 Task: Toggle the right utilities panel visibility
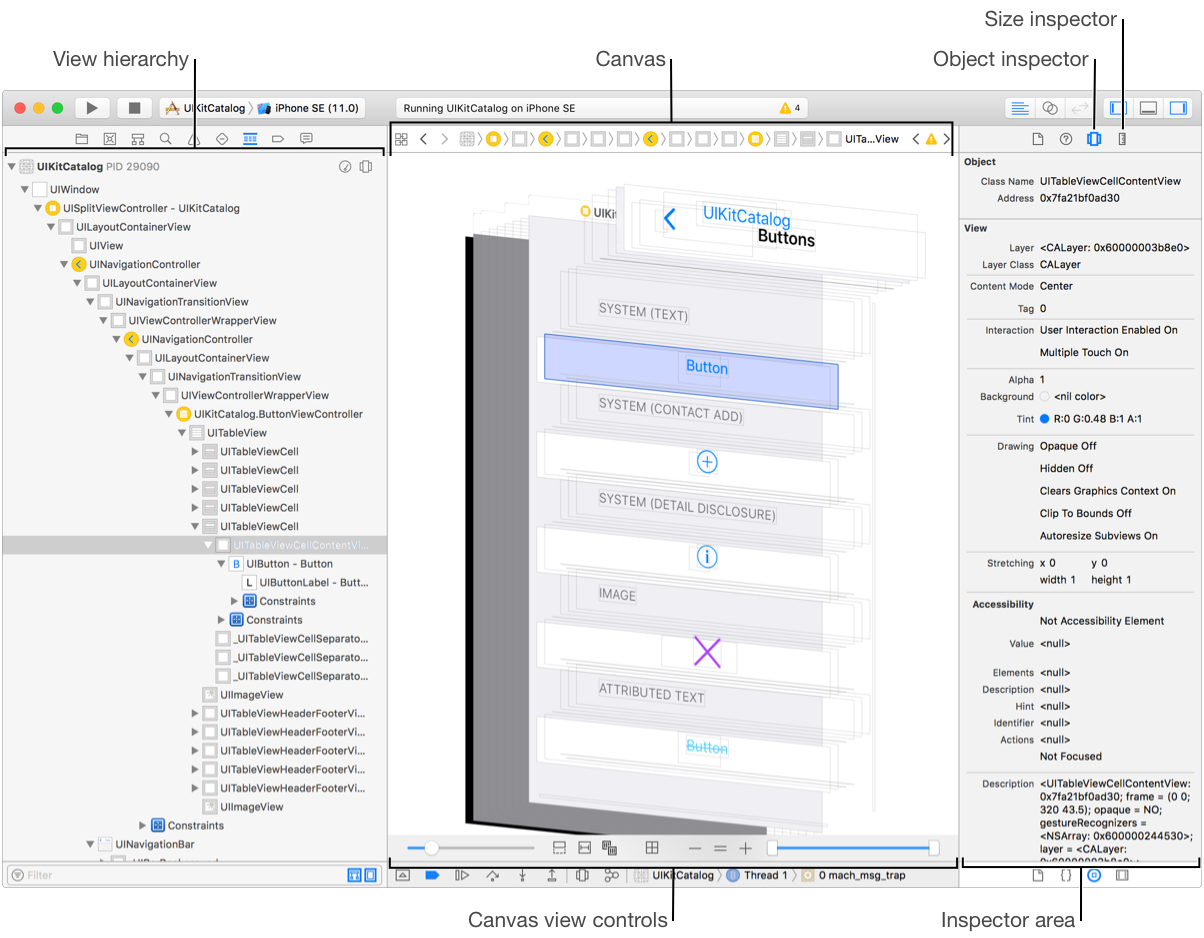(x=1178, y=108)
